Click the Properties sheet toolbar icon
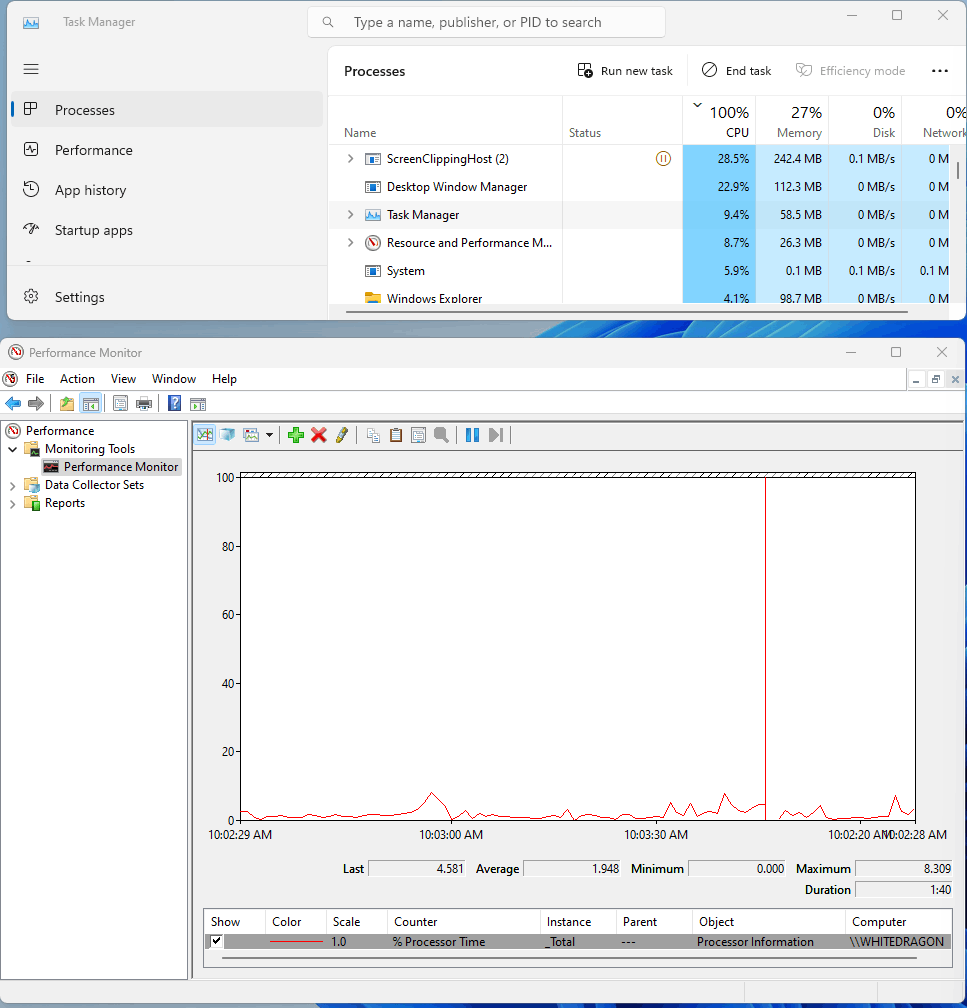 120,404
